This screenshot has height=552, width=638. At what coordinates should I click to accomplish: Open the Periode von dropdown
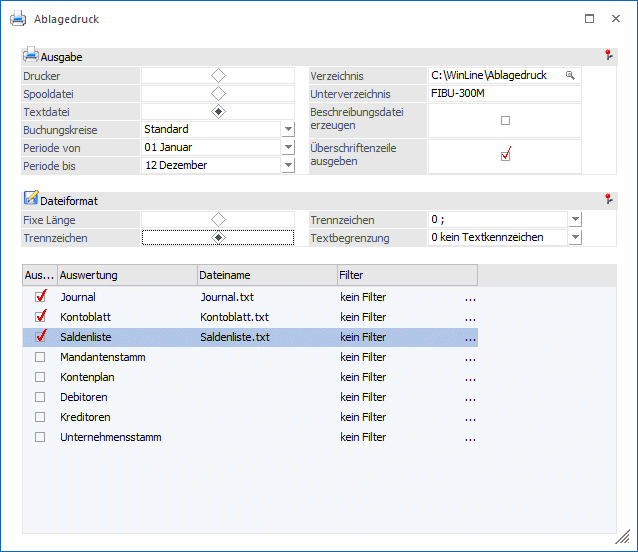[288, 147]
